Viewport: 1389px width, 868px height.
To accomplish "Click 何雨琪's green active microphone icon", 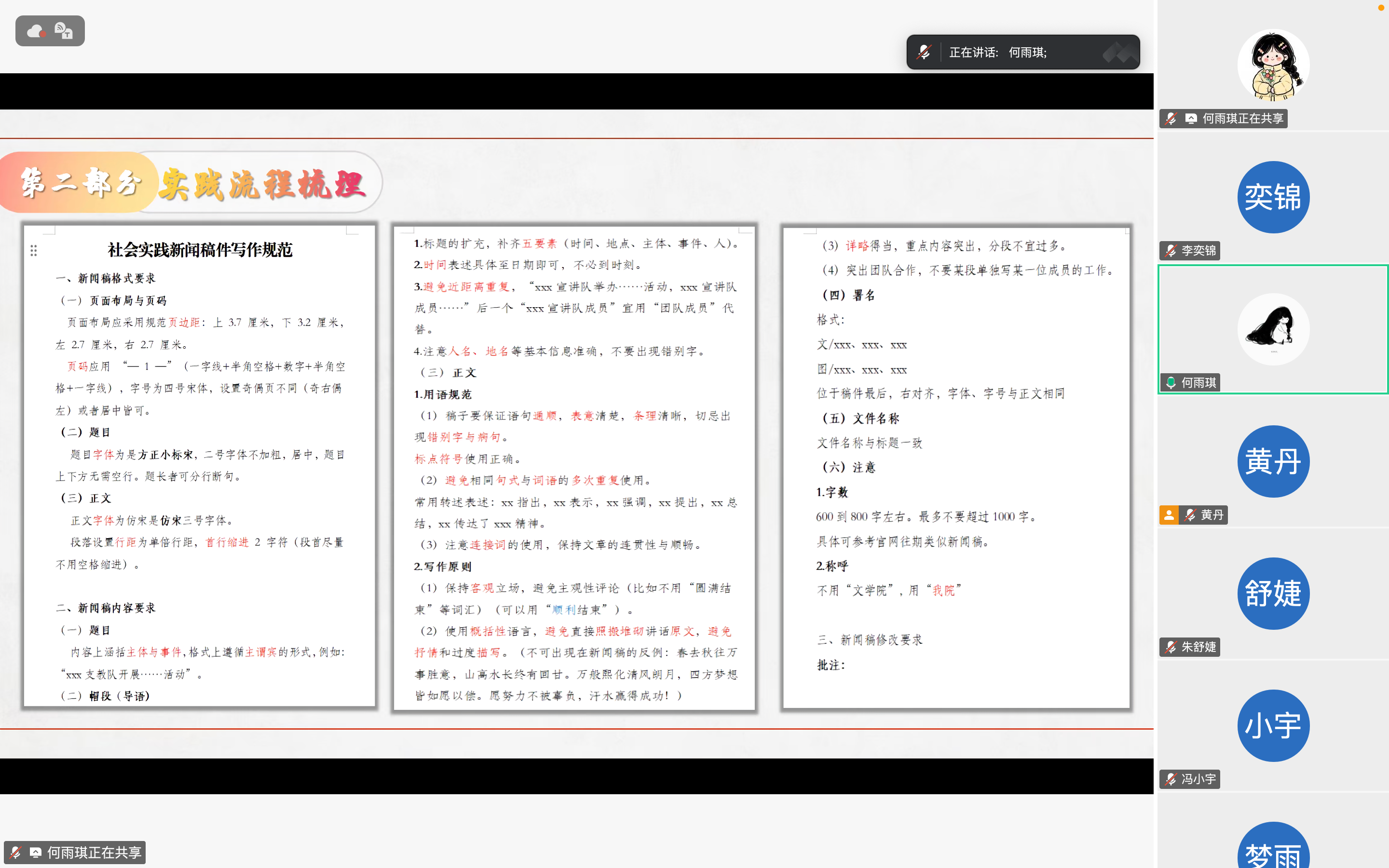I will coord(1171,383).
